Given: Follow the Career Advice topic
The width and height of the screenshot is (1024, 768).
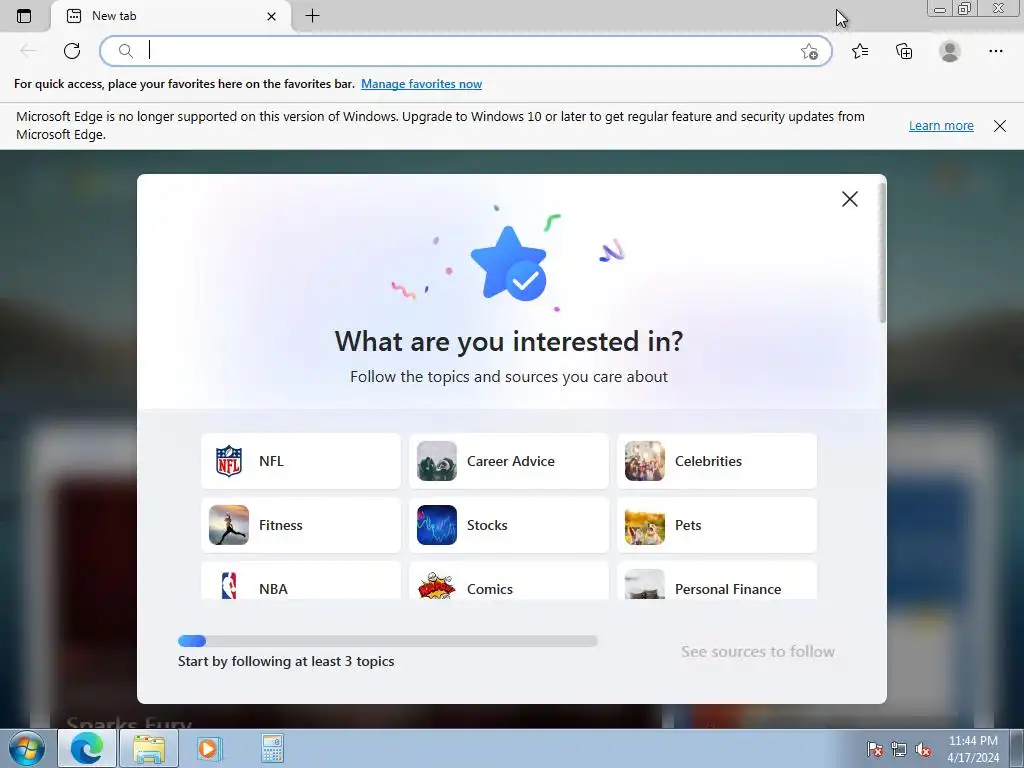Looking at the screenshot, I should (x=509, y=461).
